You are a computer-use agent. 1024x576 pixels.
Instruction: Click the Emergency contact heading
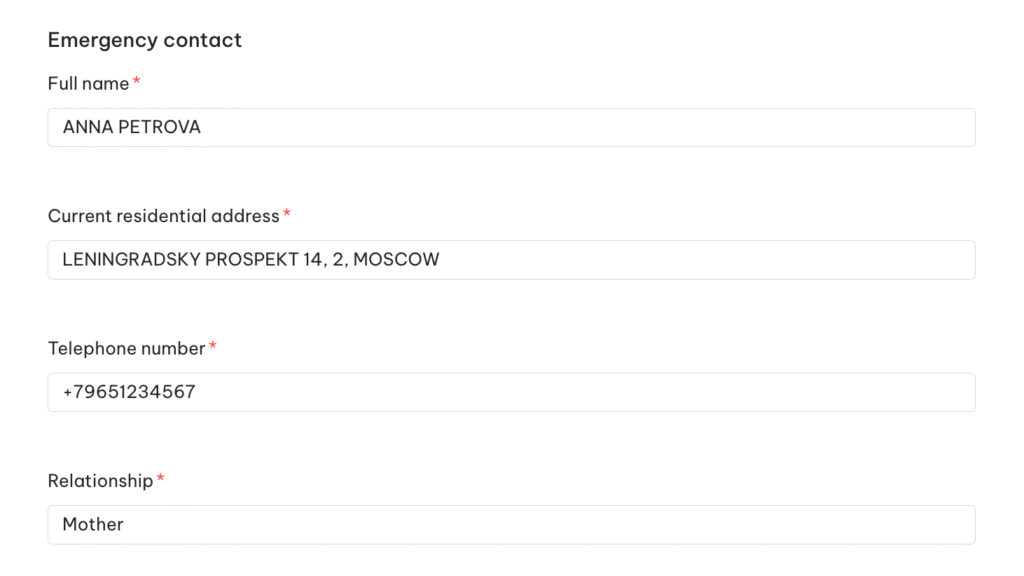pyautogui.click(x=145, y=40)
